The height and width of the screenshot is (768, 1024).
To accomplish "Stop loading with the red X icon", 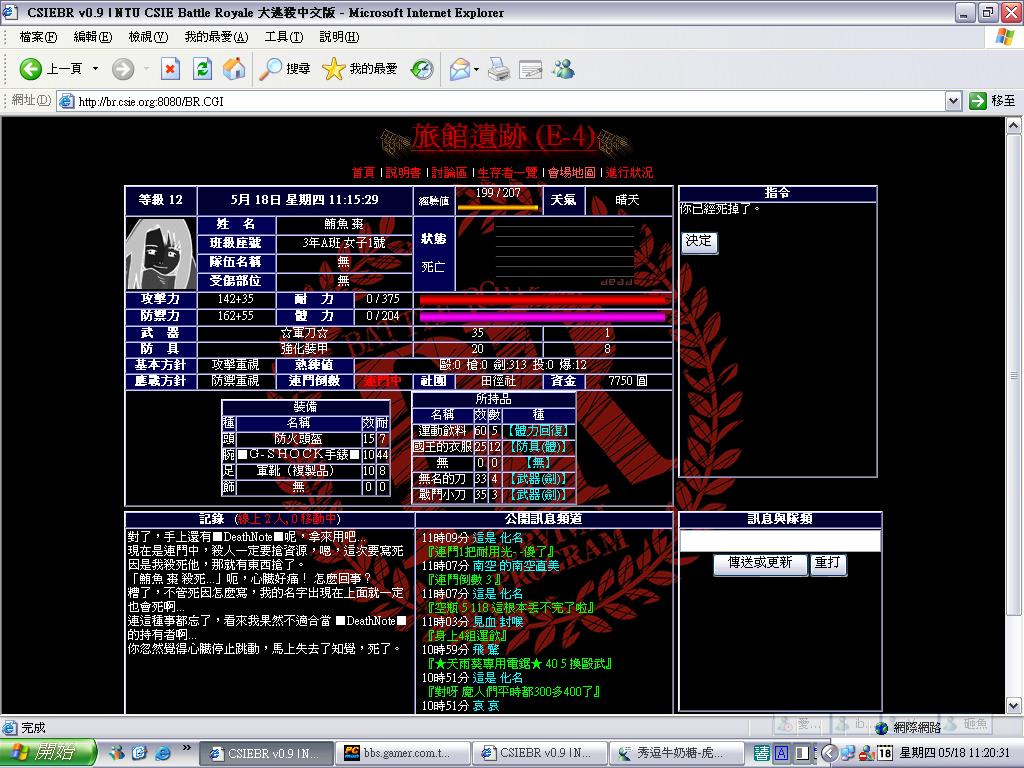I will [x=170, y=69].
